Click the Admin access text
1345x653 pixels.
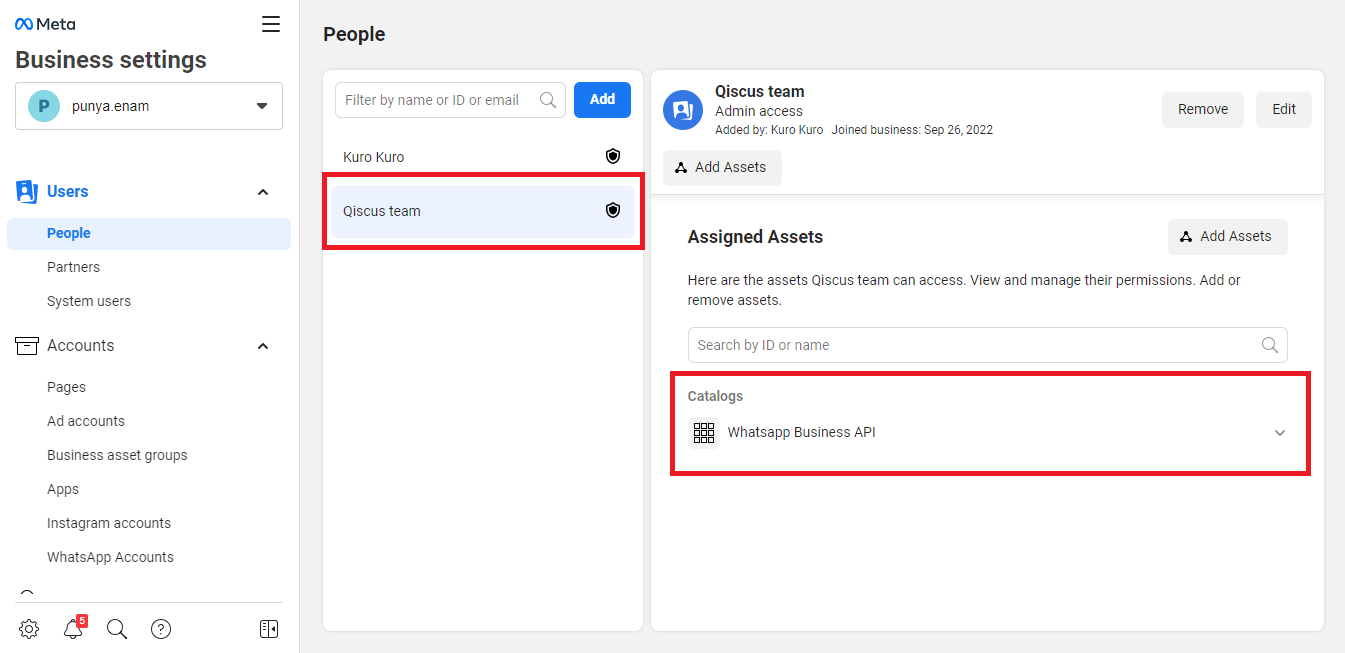pyautogui.click(x=759, y=111)
